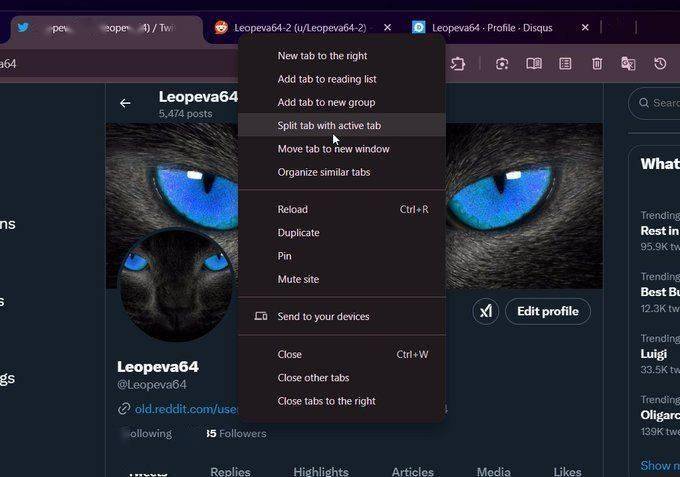
Task: Click the Extensions puzzle icon in toolbar
Action: point(457,64)
